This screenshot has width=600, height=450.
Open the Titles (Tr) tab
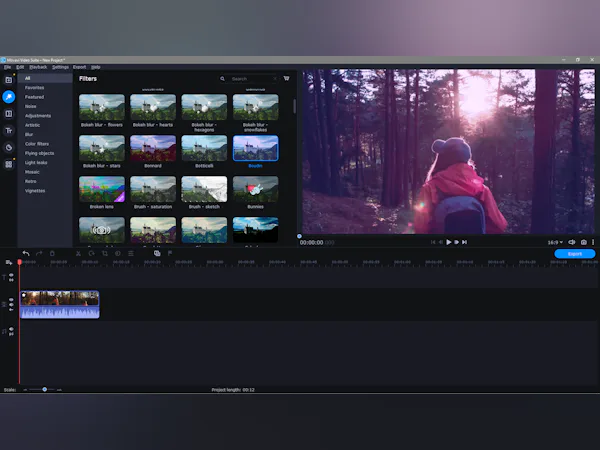pos(8,130)
